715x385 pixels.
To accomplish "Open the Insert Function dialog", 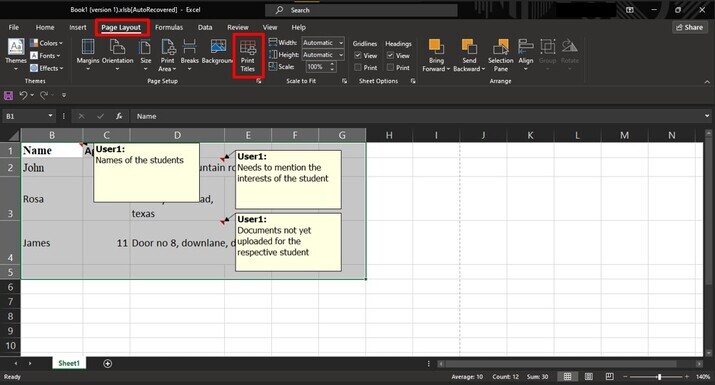I will pyautogui.click(x=119, y=116).
